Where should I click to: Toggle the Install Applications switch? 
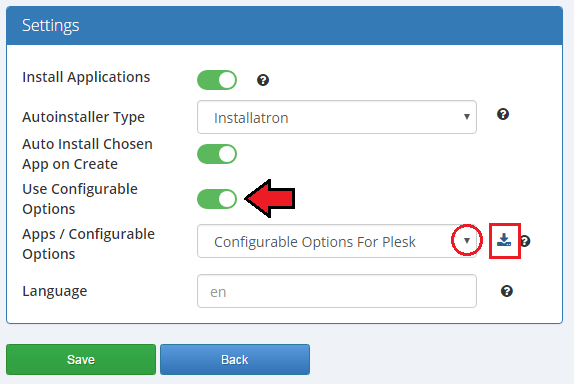(217, 80)
